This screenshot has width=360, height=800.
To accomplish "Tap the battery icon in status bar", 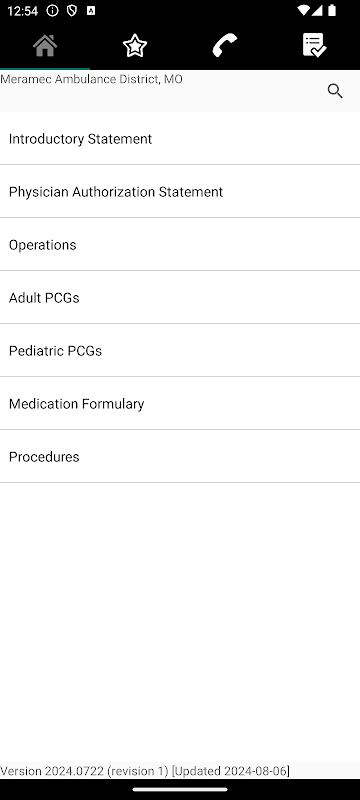I will click(332, 10).
